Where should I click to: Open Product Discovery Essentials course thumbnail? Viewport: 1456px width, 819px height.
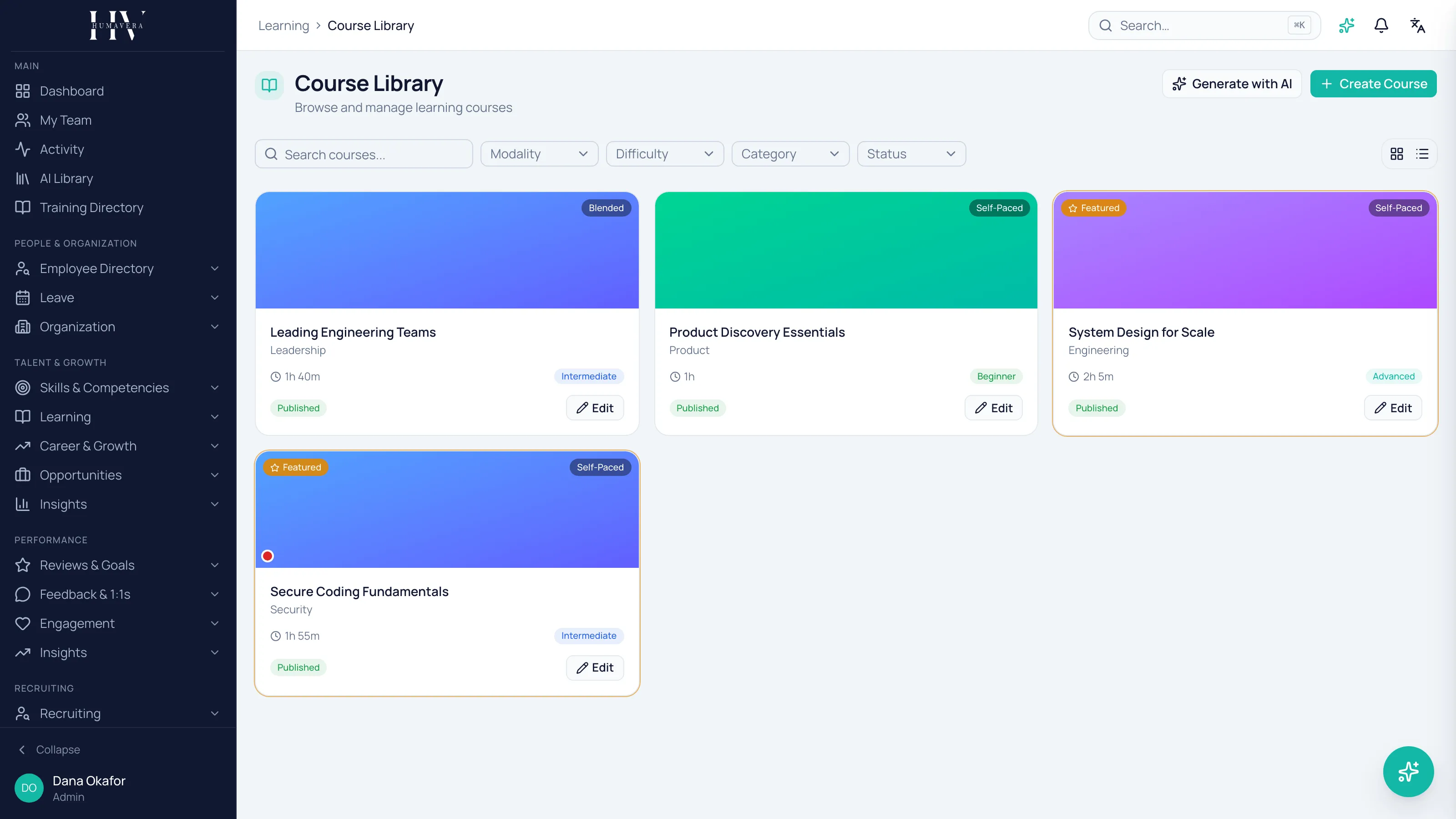(x=846, y=250)
